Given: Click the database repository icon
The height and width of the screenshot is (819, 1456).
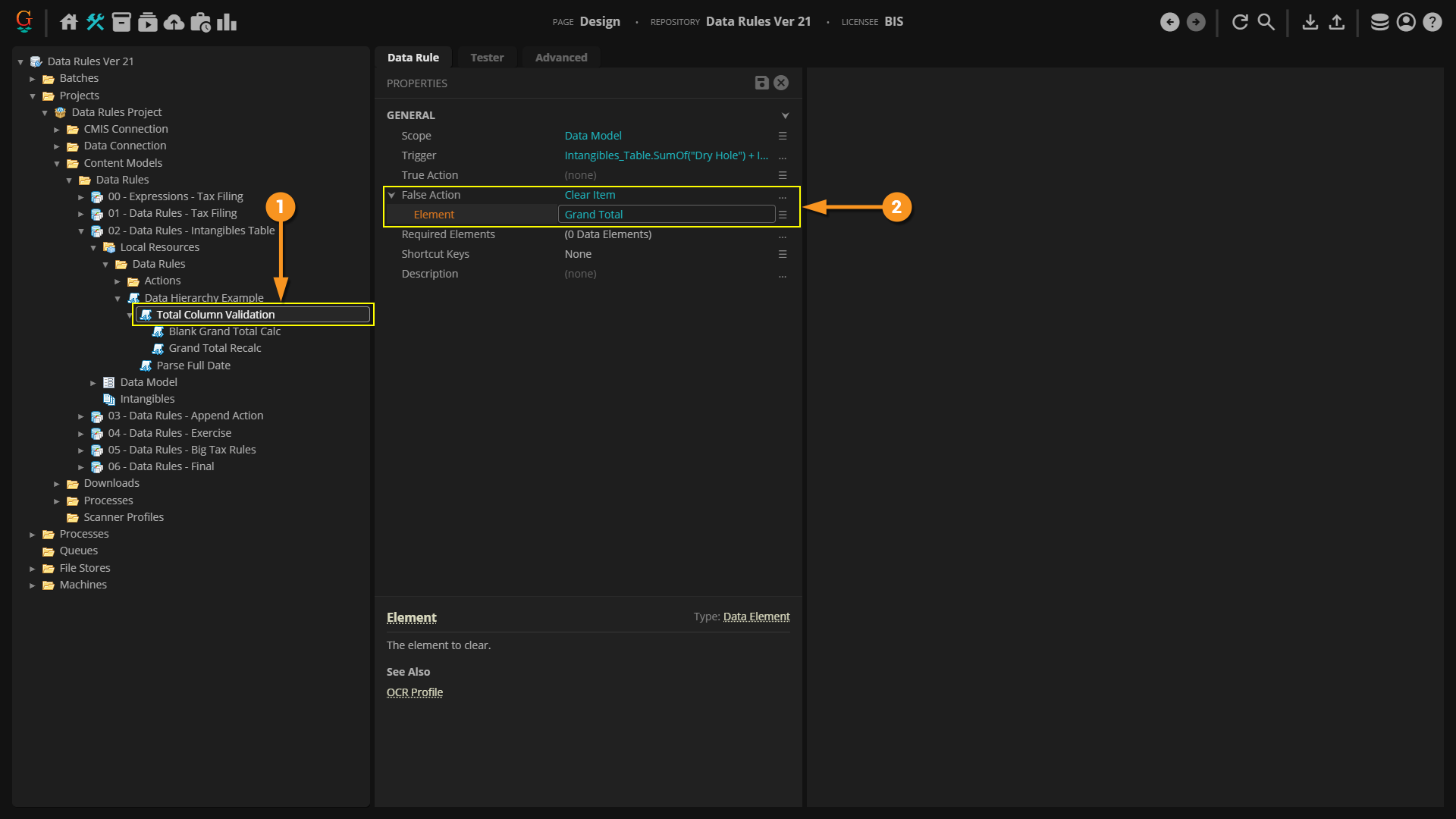Looking at the screenshot, I should (1379, 22).
